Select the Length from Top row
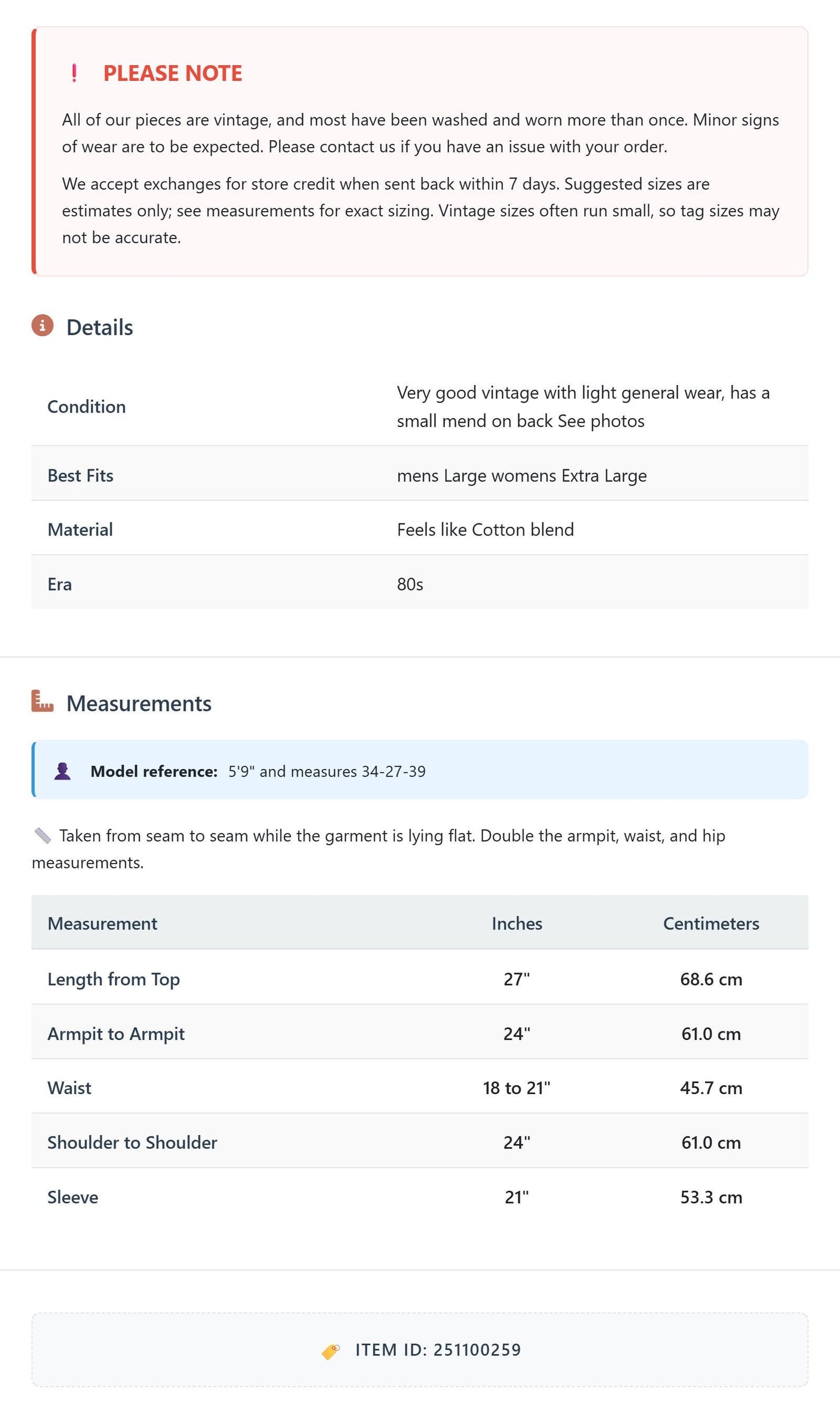Image resolution: width=840 pixels, height=1414 pixels. (420, 979)
